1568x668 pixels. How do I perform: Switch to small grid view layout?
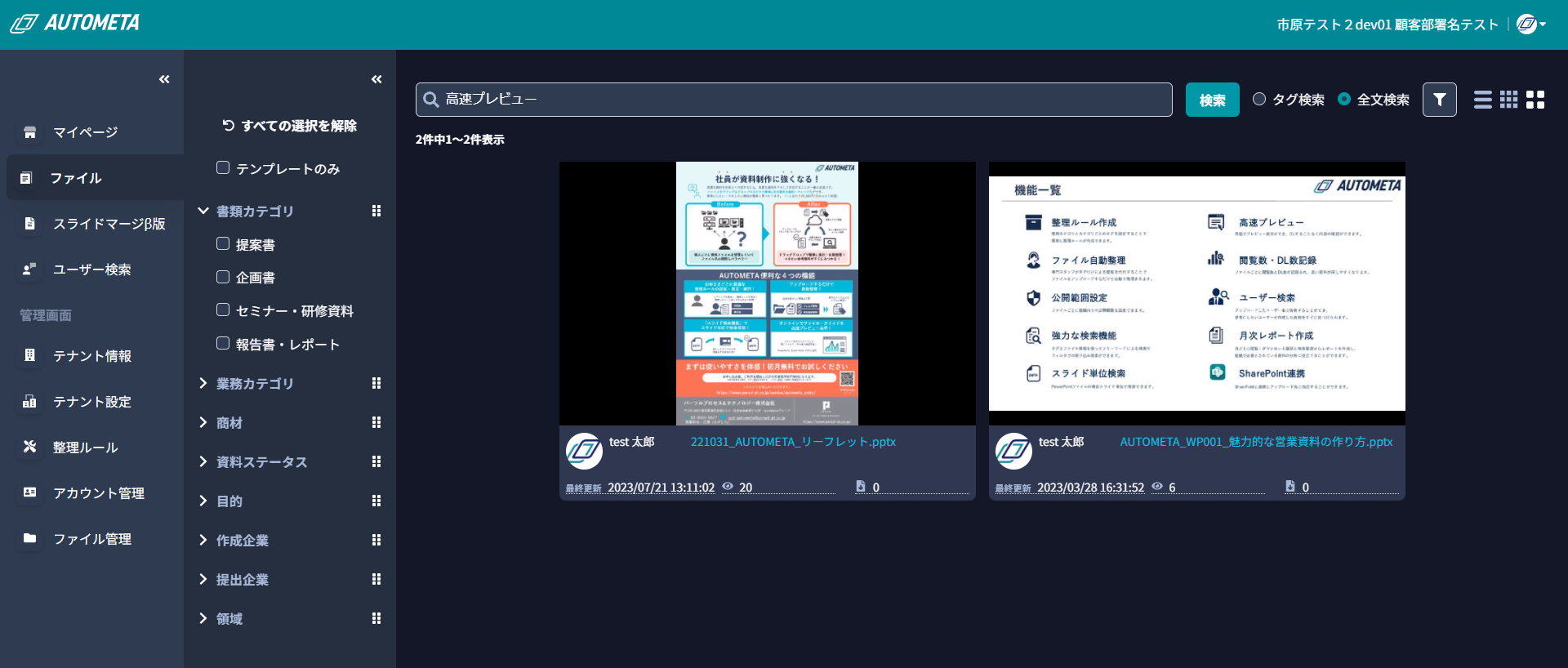point(1509,100)
